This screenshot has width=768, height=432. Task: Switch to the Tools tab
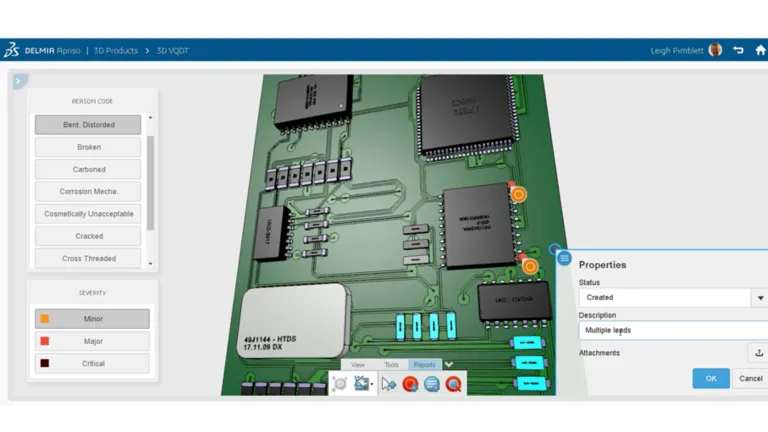coord(391,365)
